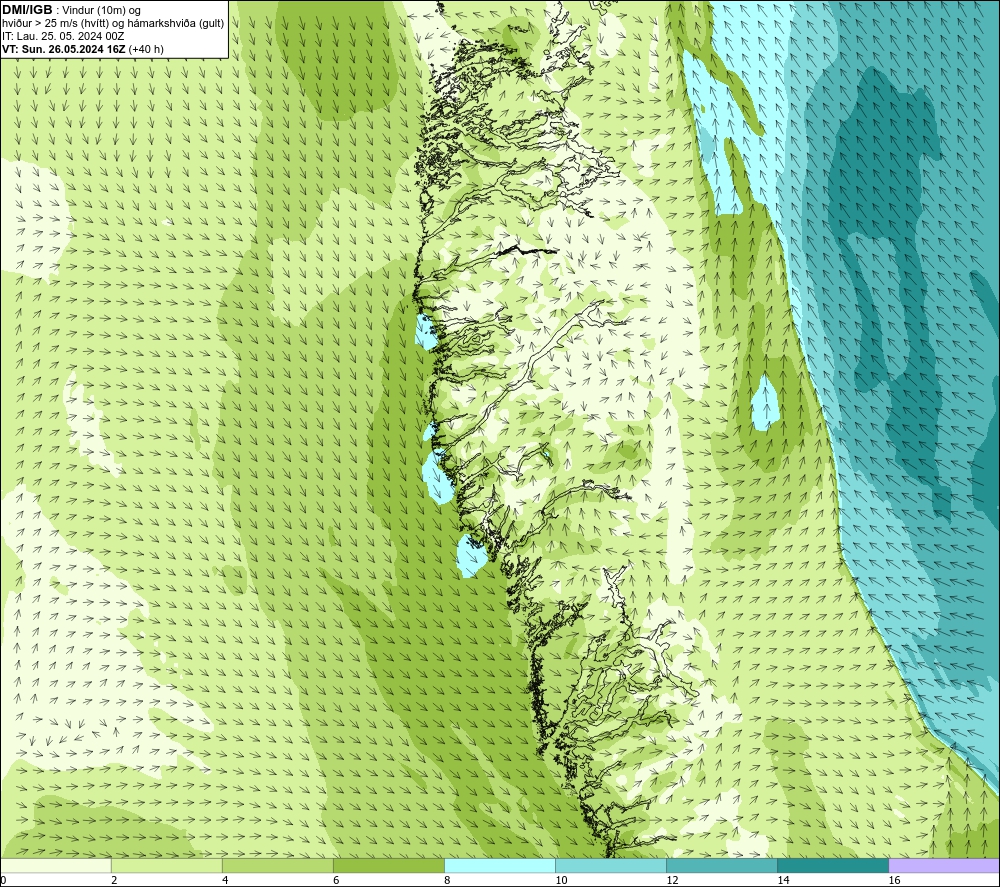The width and height of the screenshot is (1000, 887).
Task: Choose the 14–16 m/s dark teal legend swatch
Action: tap(832, 865)
